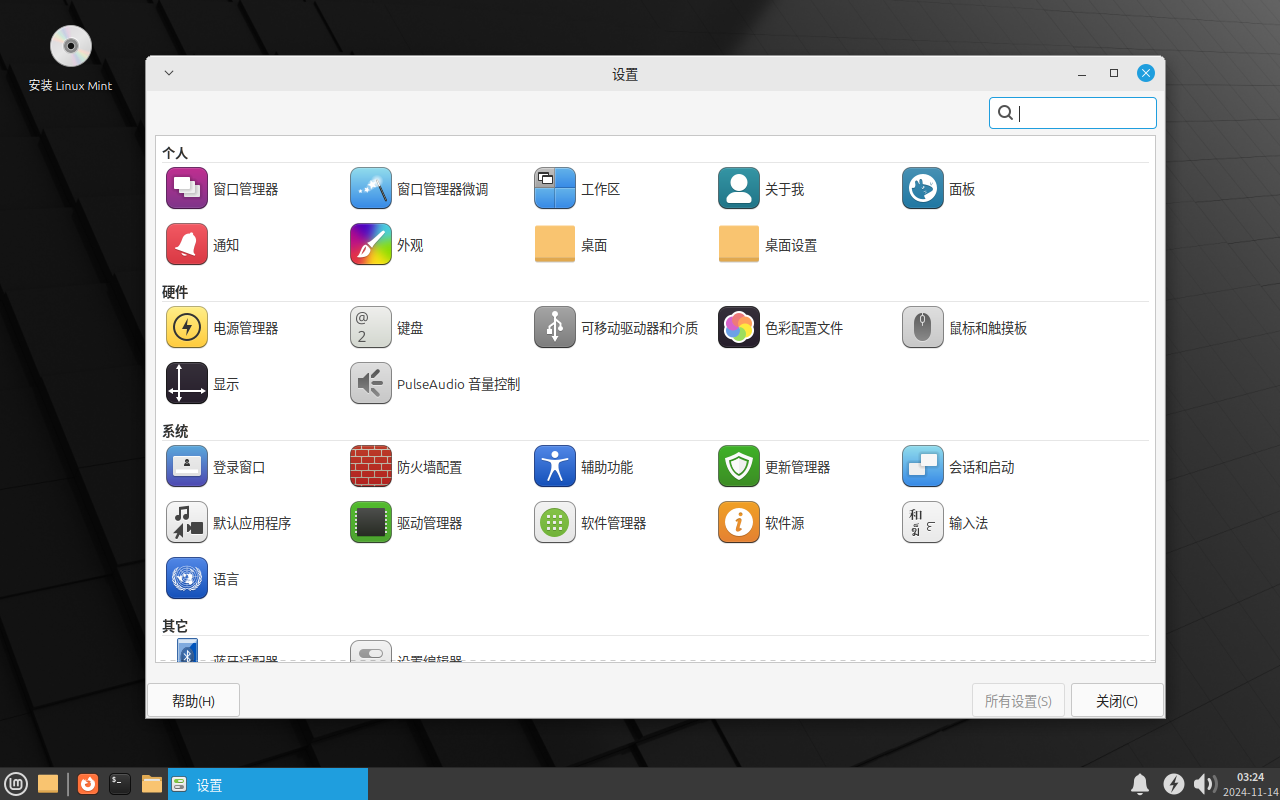Open PulseAudio 音量控制
The image size is (1280, 800).
435,384
